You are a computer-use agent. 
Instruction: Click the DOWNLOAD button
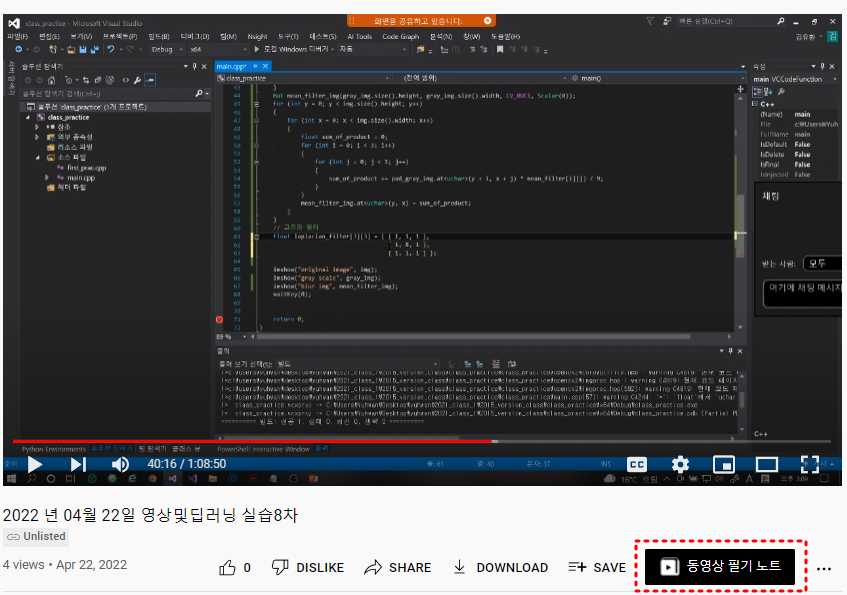coord(500,567)
